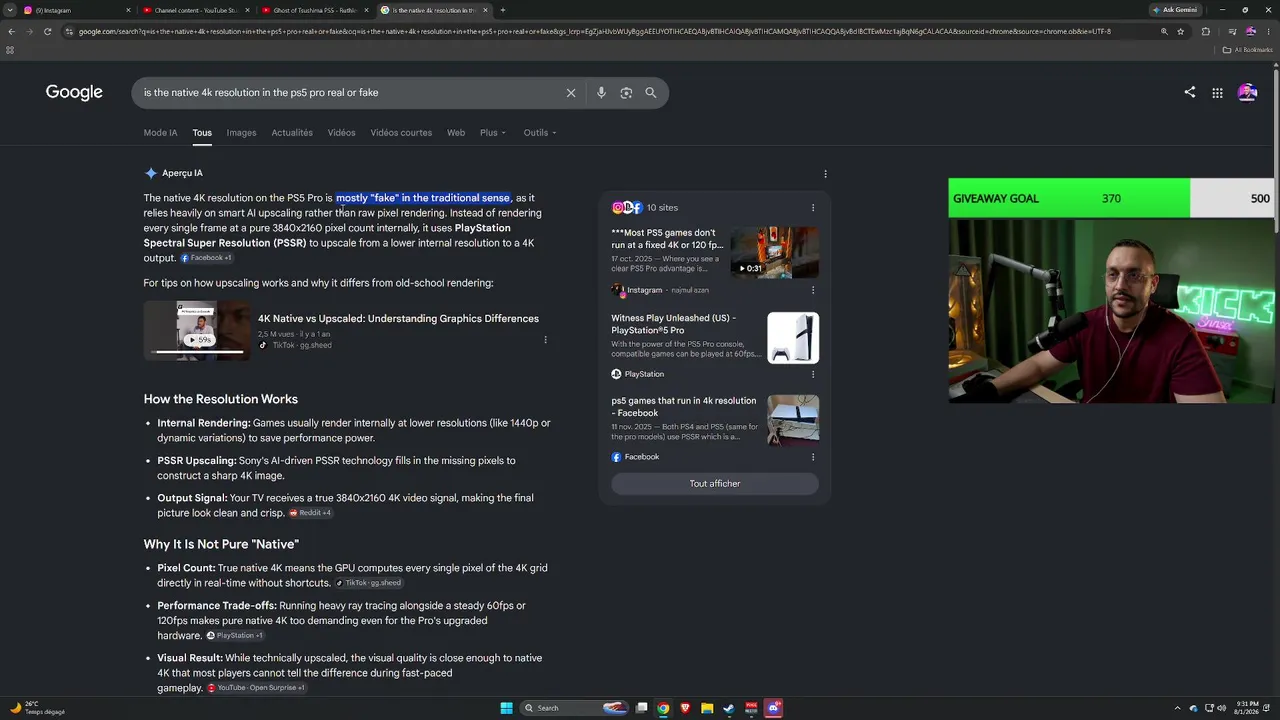
Task: Open the Witness Play Unleashed PlayStation link
Action: 674,324
